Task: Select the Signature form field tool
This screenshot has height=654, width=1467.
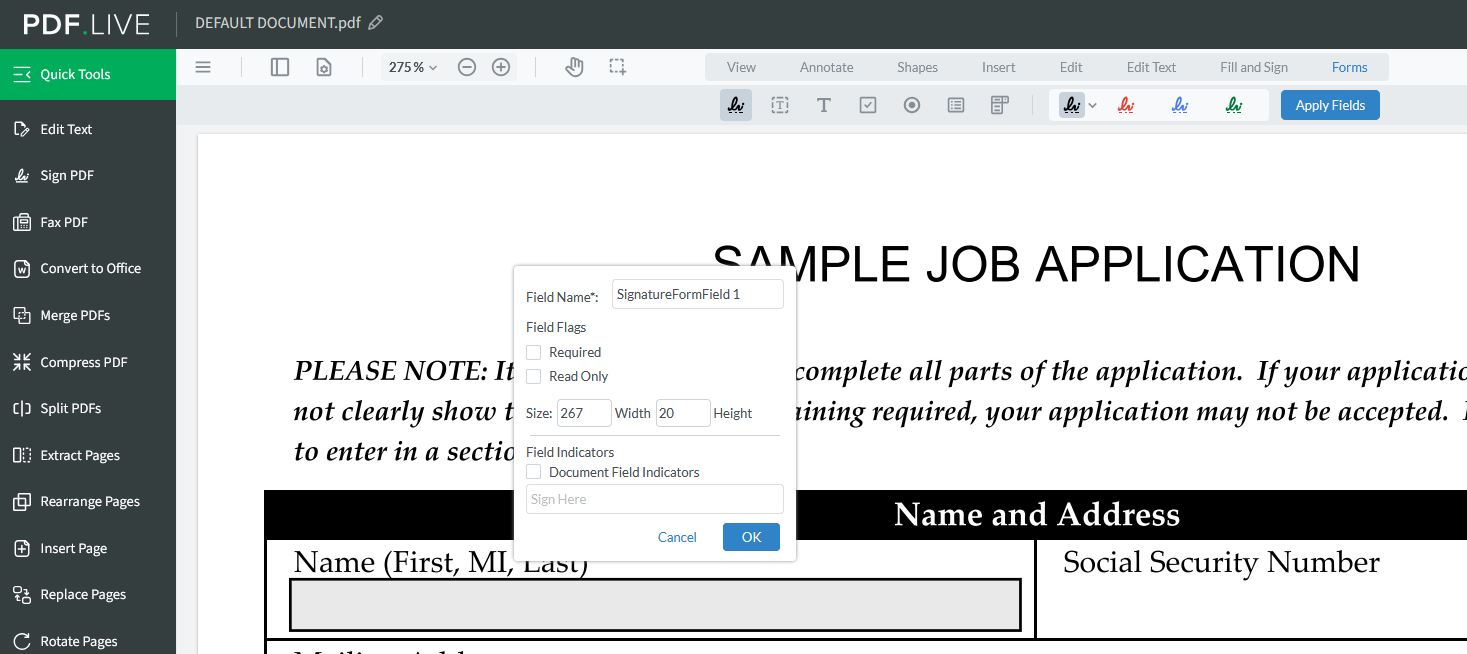Action: [736, 105]
